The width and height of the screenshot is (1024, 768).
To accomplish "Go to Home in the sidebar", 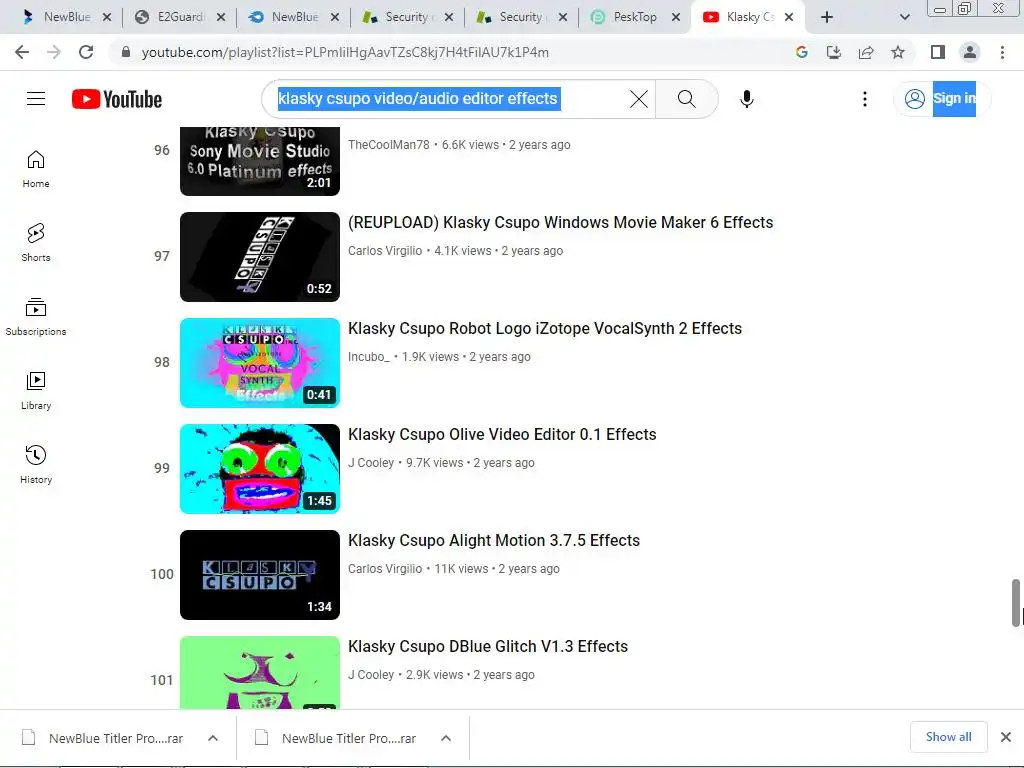I will click(36, 168).
